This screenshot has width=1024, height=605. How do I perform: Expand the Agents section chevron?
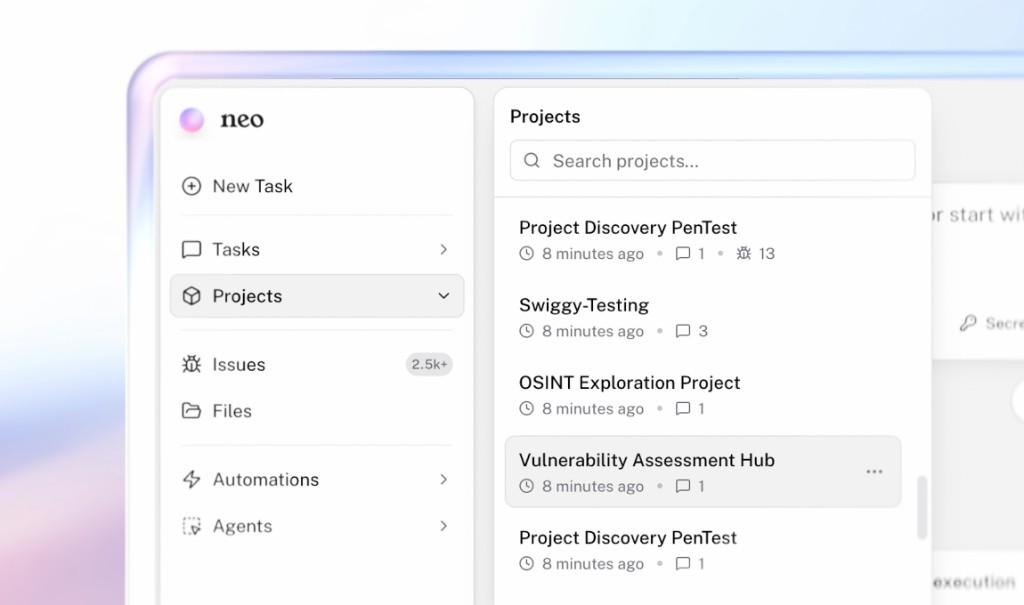pos(443,526)
